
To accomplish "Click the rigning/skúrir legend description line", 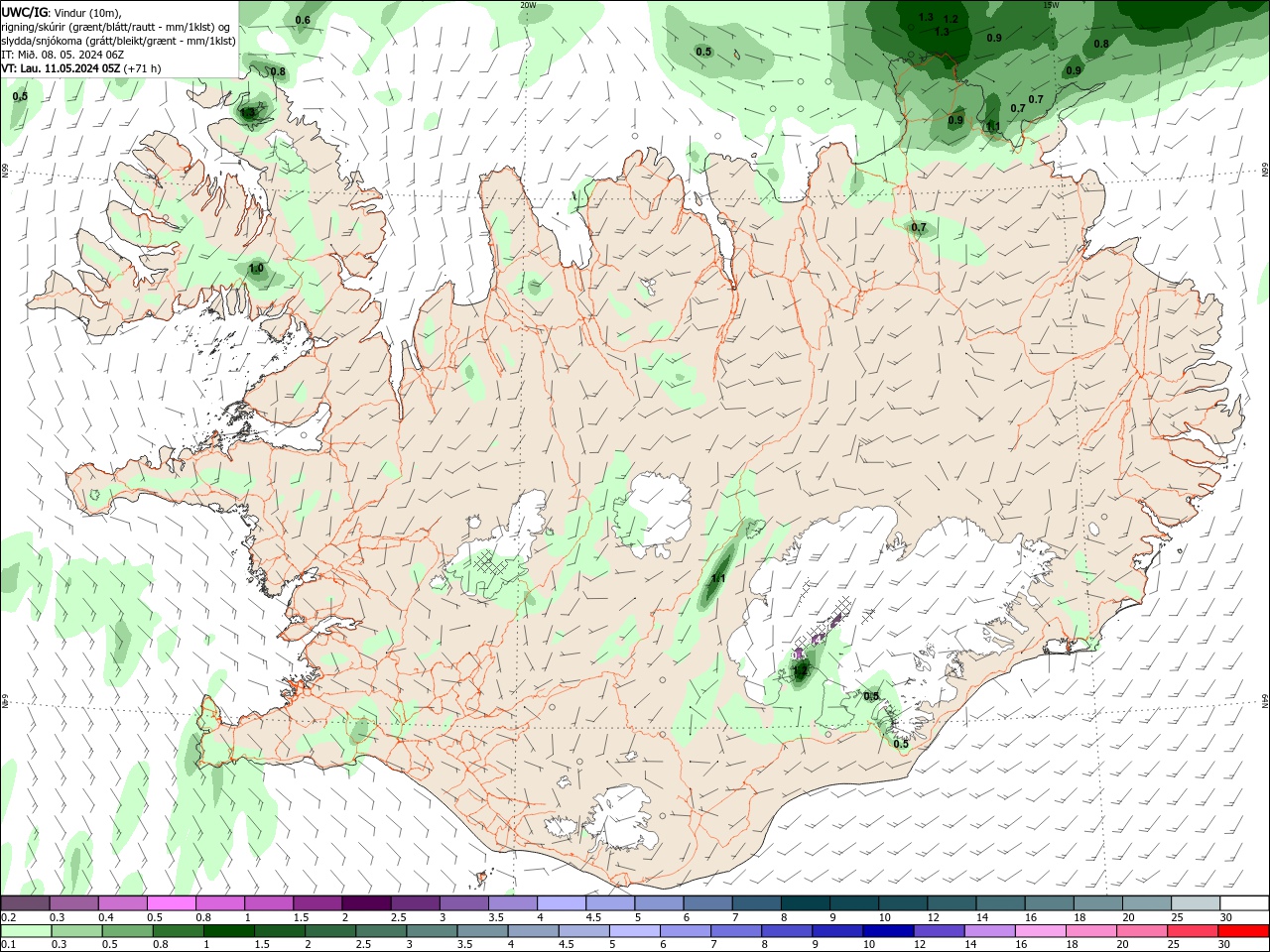I will (117, 27).
